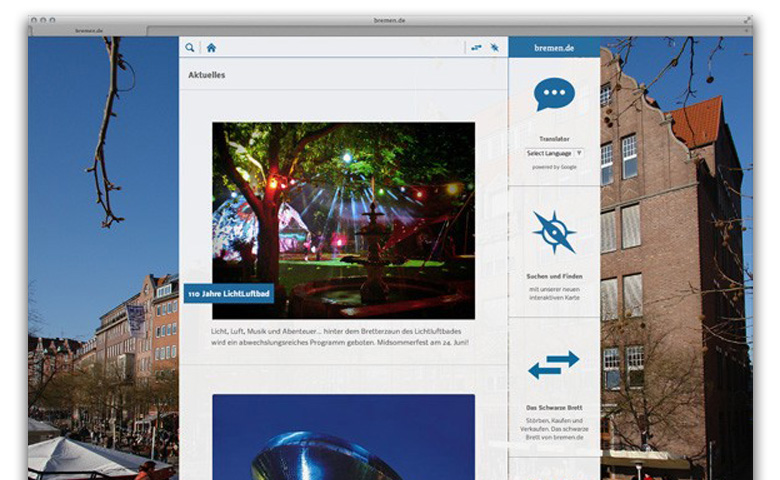Open search with the magnifier icon
The height and width of the screenshot is (480, 780).
190,48
